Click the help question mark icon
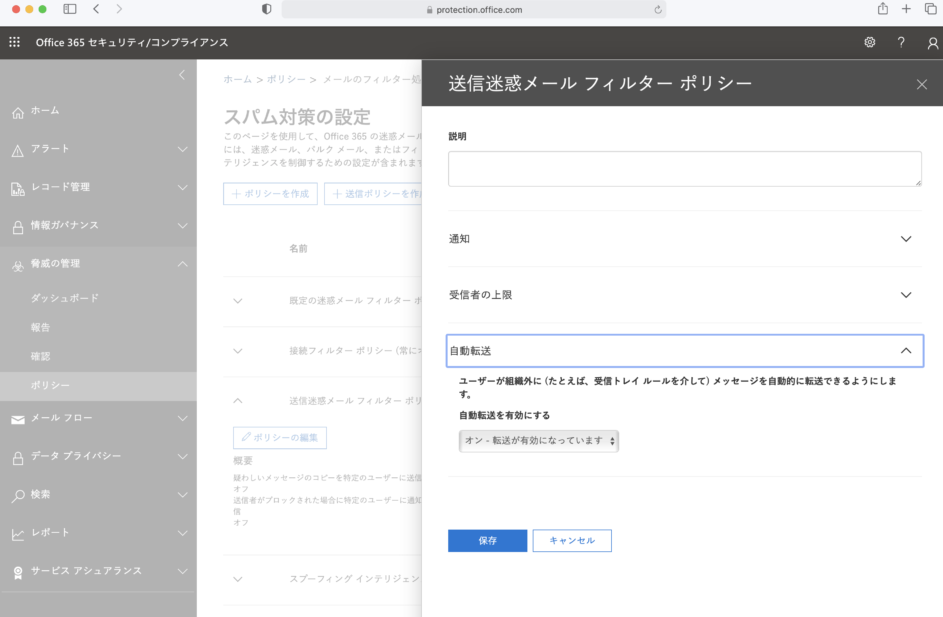The height and width of the screenshot is (617, 943). pos(901,42)
